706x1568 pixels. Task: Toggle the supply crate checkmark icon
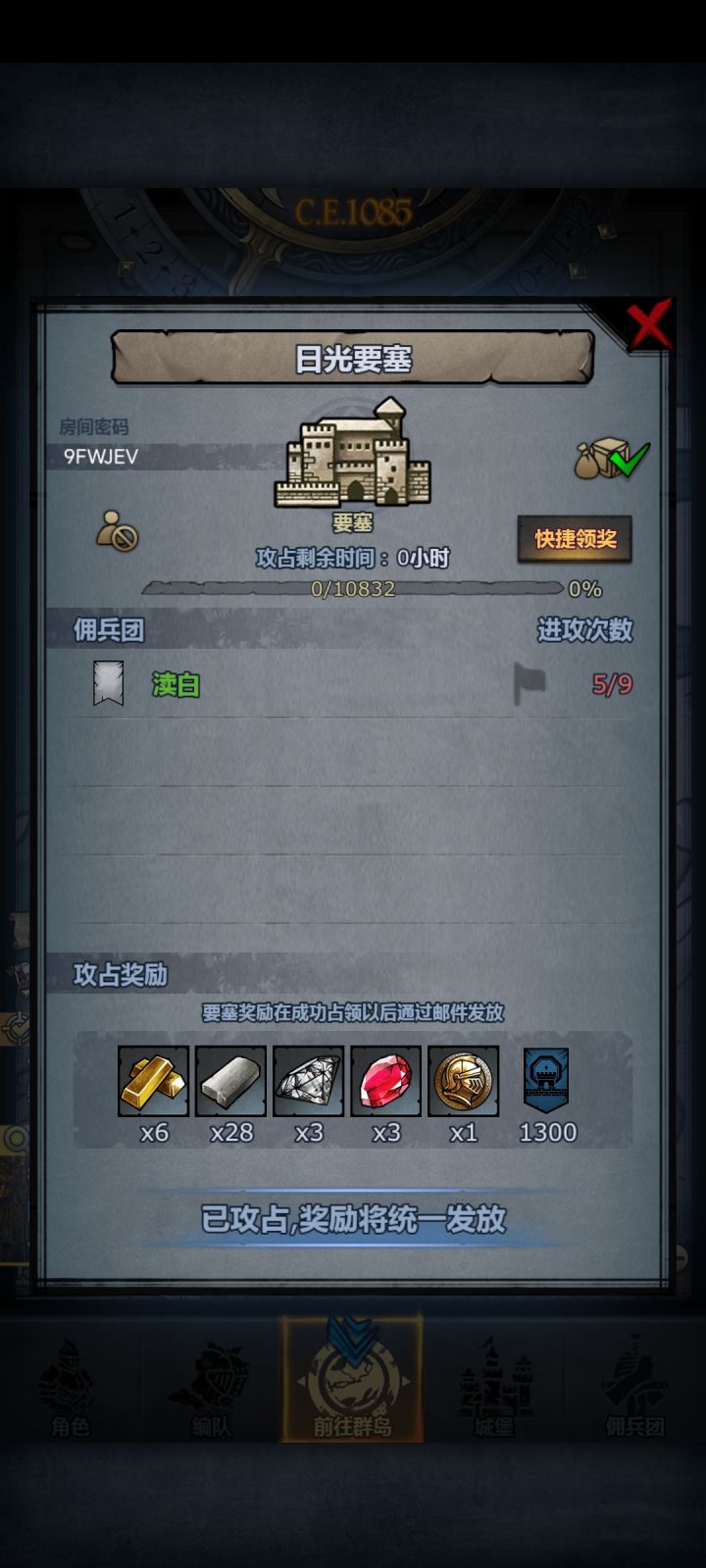[612, 459]
